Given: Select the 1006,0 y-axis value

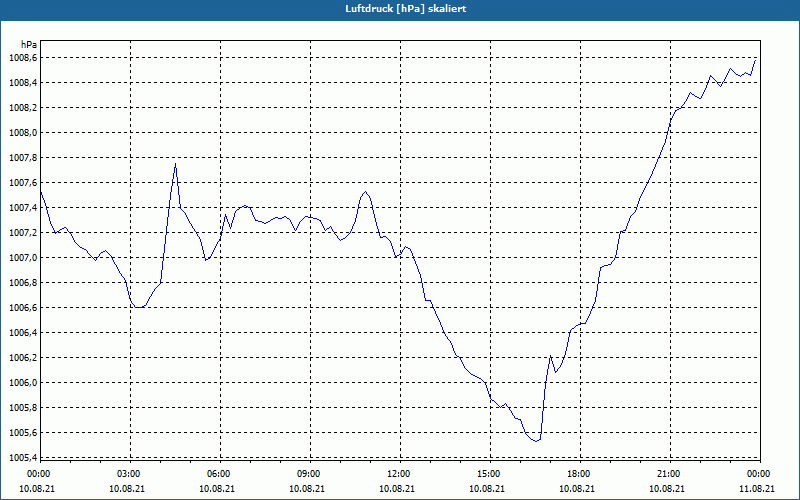Looking at the screenshot, I should 22,383.
